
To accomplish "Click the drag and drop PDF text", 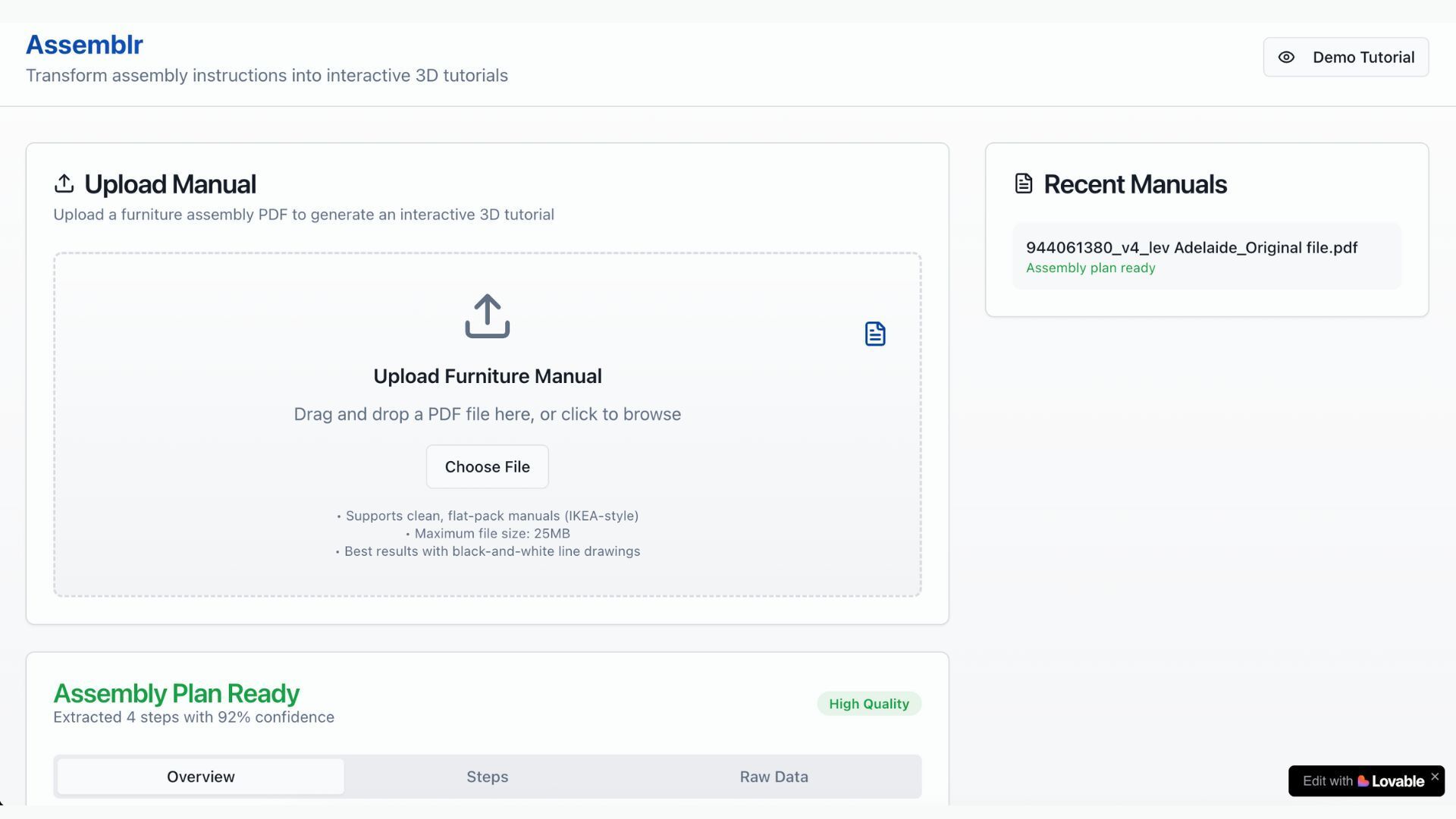I will point(487,414).
